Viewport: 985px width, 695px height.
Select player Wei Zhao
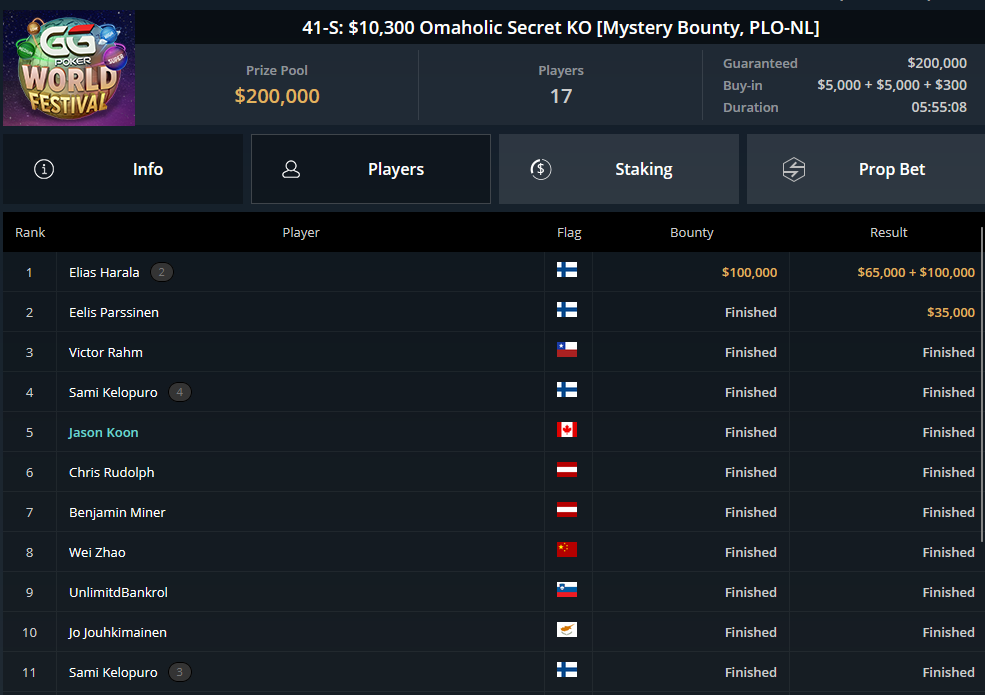(x=97, y=552)
